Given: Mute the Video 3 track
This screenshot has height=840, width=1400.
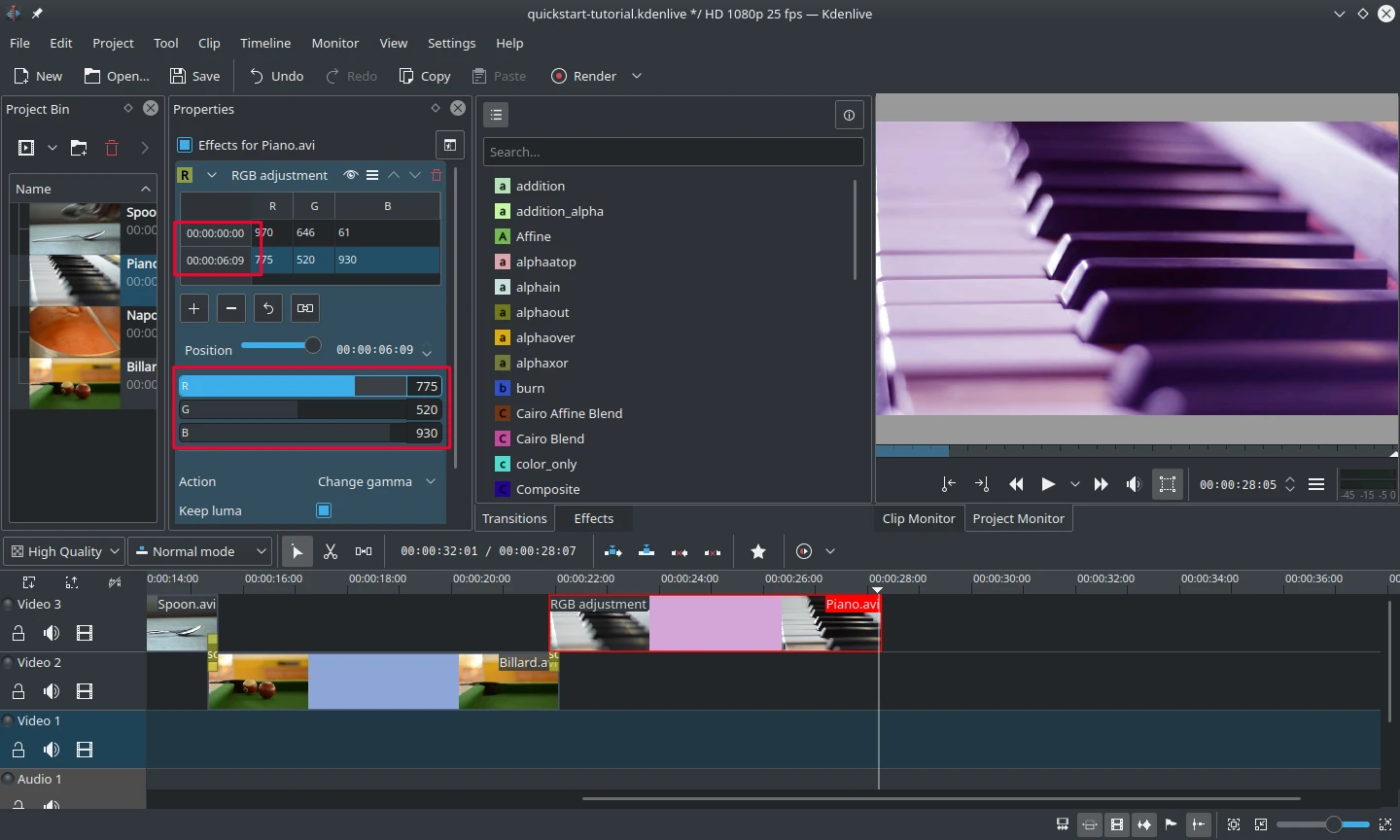Looking at the screenshot, I should click(52, 633).
